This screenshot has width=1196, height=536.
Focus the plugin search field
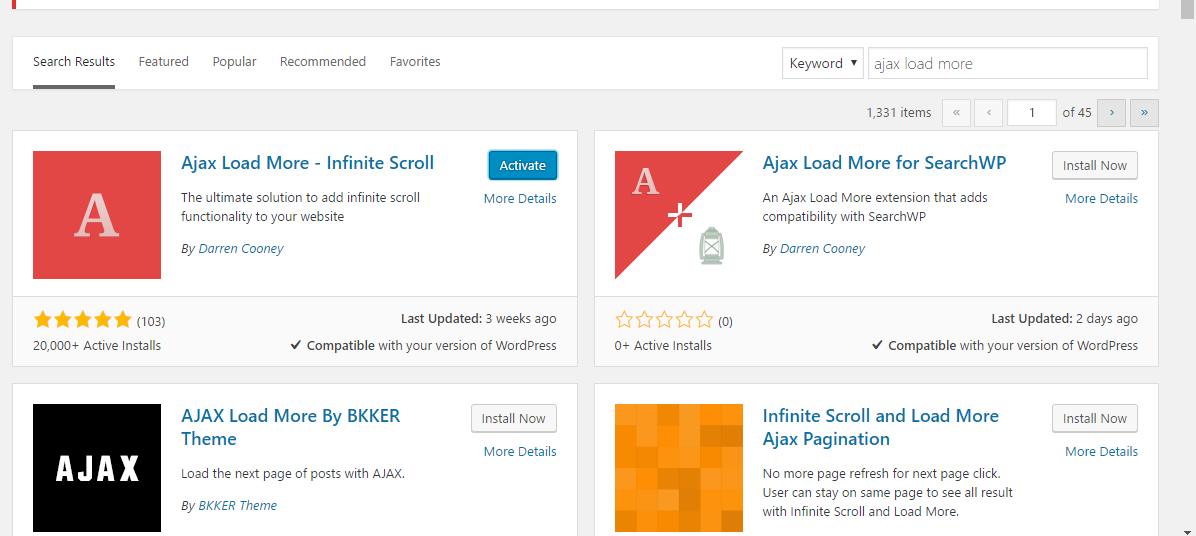point(1008,63)
